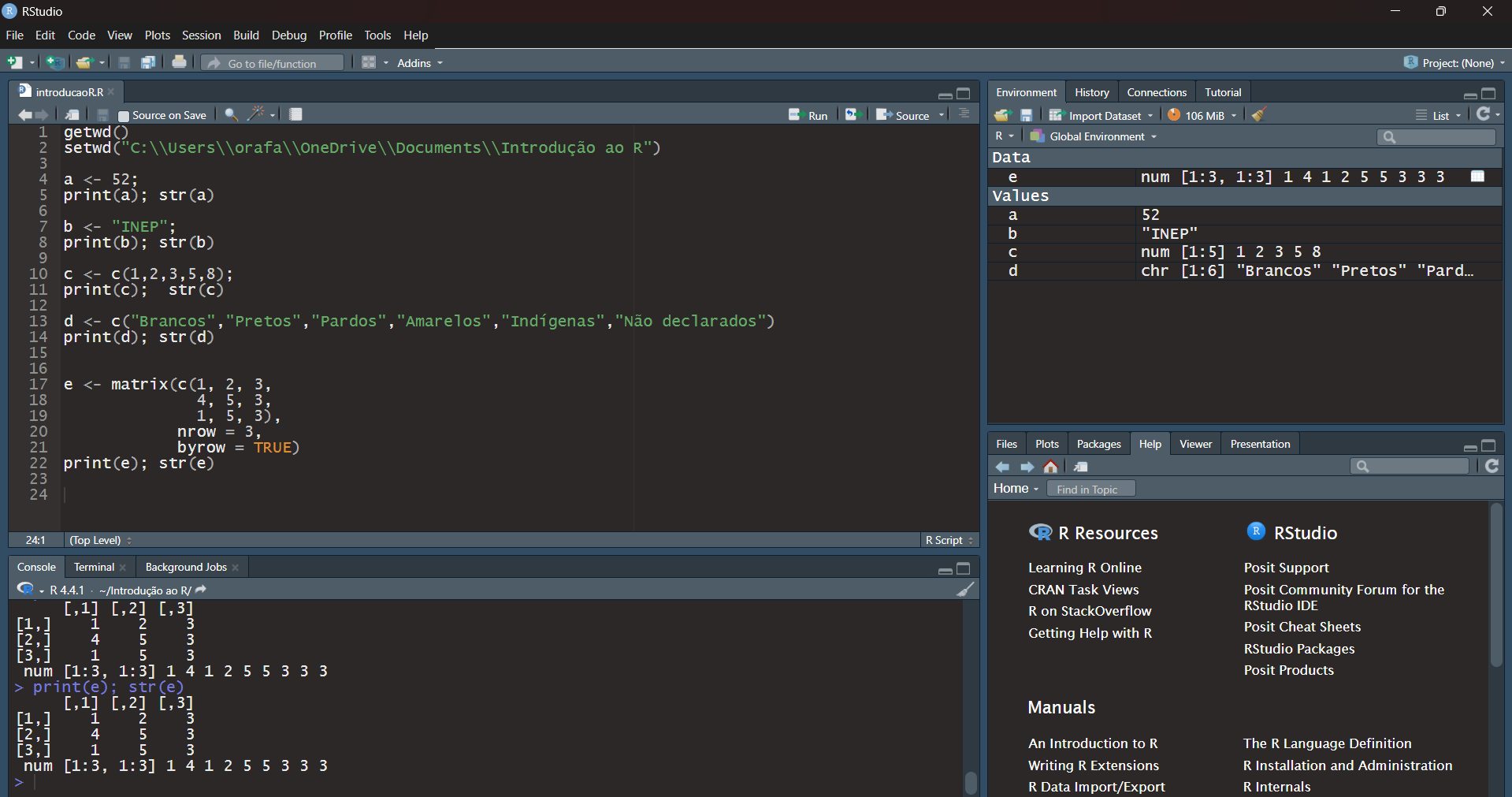The height and width of the screenshot is (797, 1512).
Task: Open the Global Environment dropdown
Action: click(x=1094, y=136)
